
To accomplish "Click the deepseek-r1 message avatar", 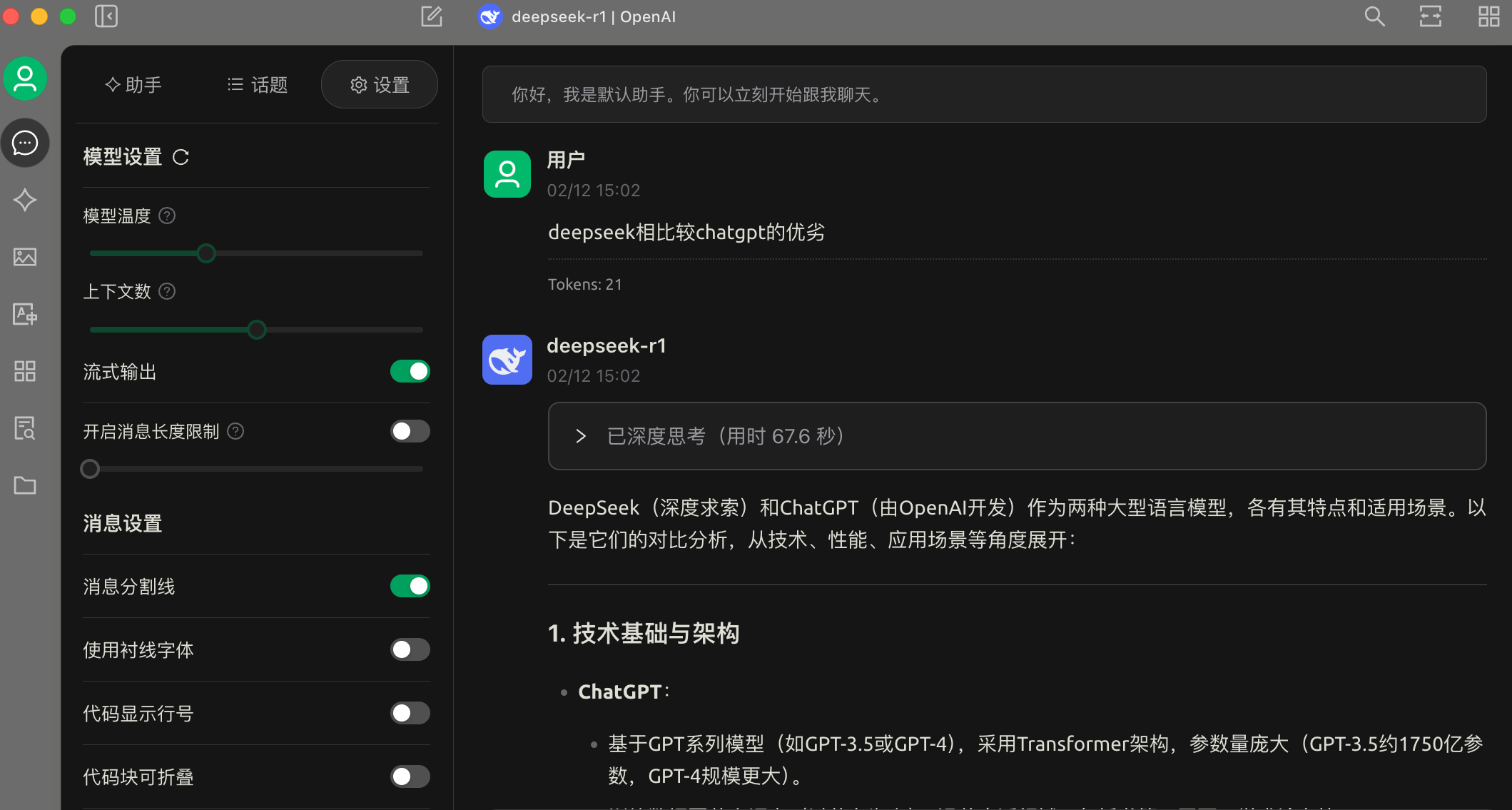I will tap(507, 360).
